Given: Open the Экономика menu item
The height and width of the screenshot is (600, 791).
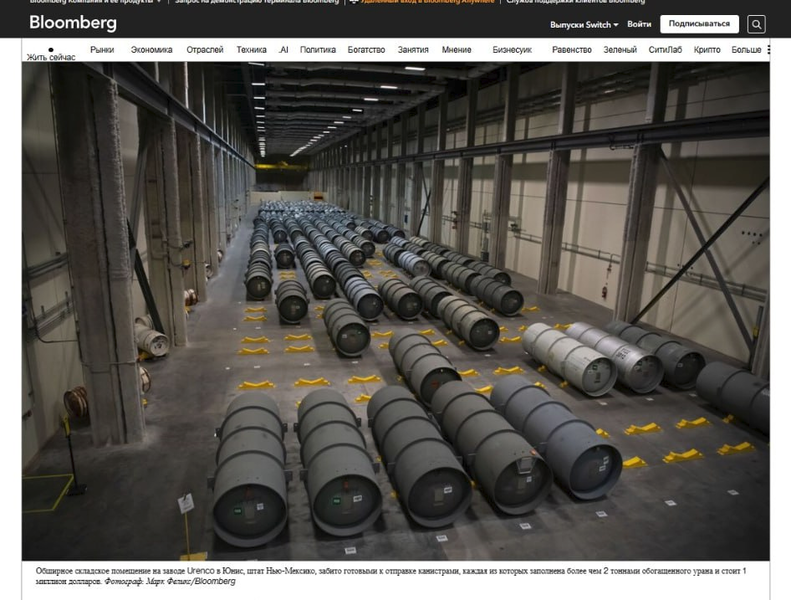Looking at the screenshot, I should [x=151, y=49].
